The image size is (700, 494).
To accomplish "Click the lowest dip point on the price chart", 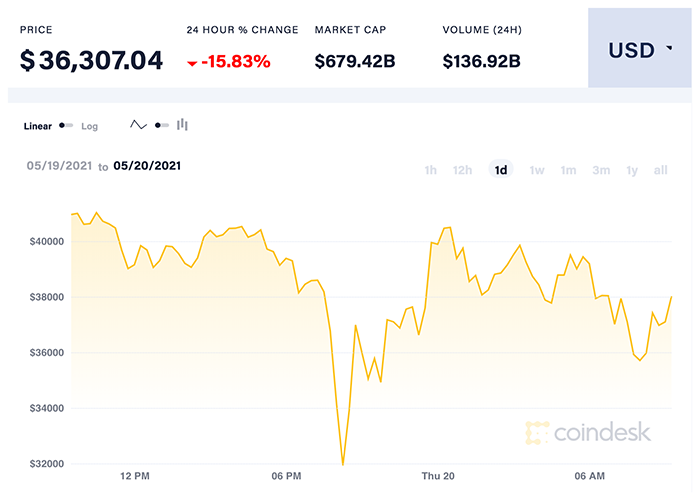I will [343, 464].
